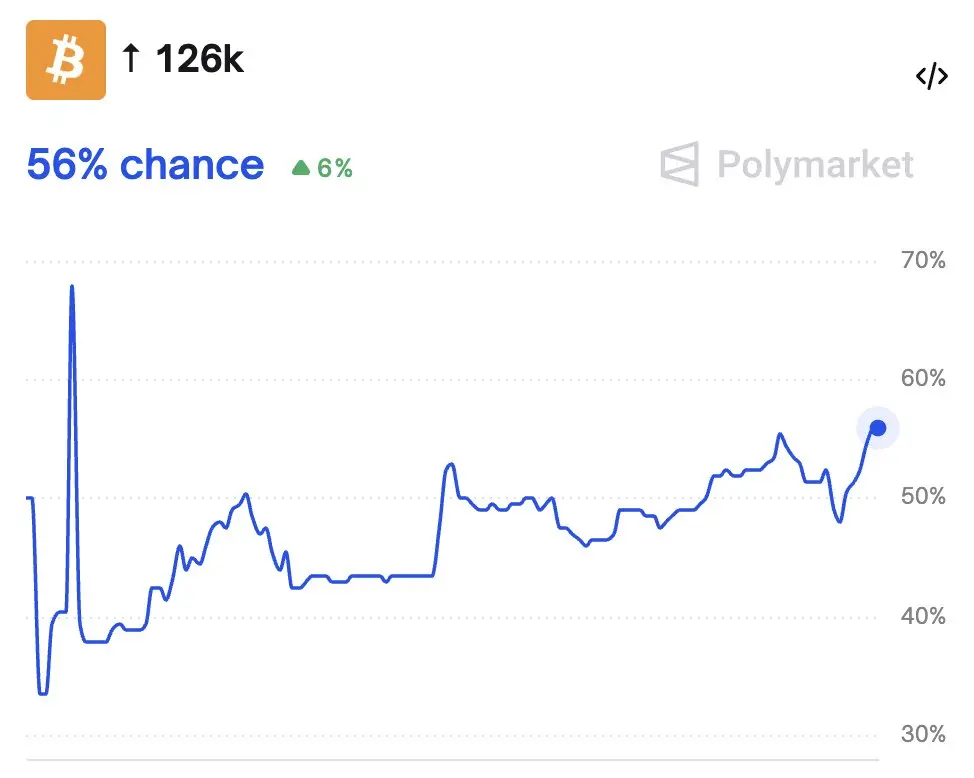Click the 126k market title

(199, 59)
